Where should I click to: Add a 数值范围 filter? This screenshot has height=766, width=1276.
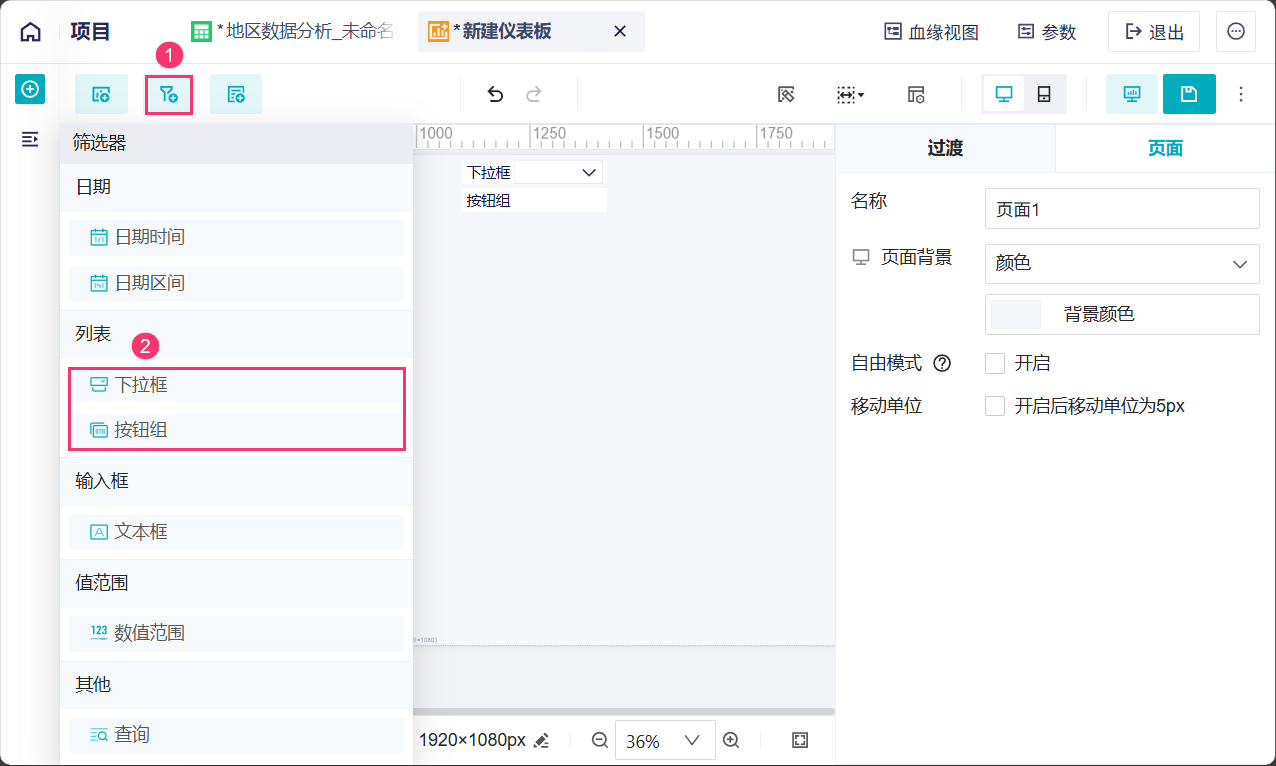tap(236, 633)
